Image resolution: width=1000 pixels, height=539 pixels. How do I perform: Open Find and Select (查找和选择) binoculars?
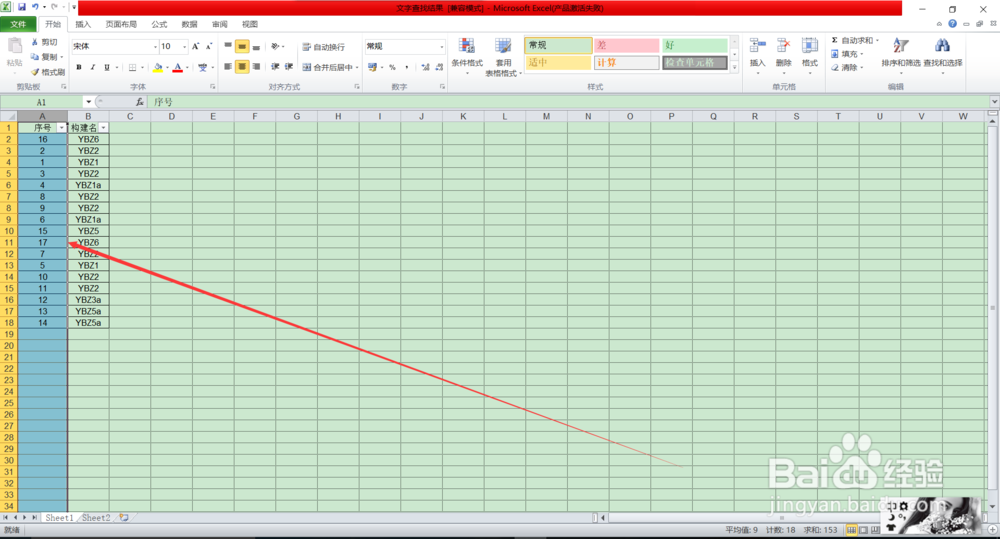click(943, 56)
